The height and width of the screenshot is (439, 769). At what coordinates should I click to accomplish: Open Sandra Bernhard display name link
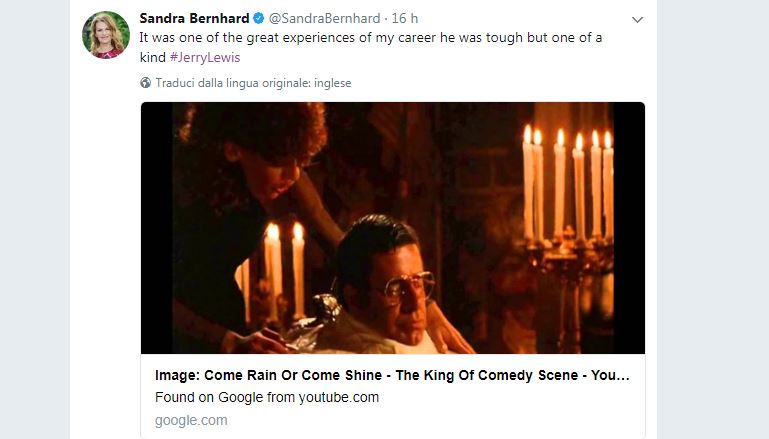[x=194, y=19]
